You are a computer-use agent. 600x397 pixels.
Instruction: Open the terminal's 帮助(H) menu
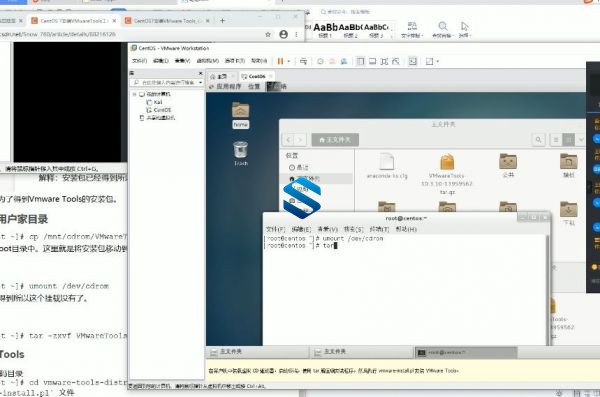tap(406, 229)
